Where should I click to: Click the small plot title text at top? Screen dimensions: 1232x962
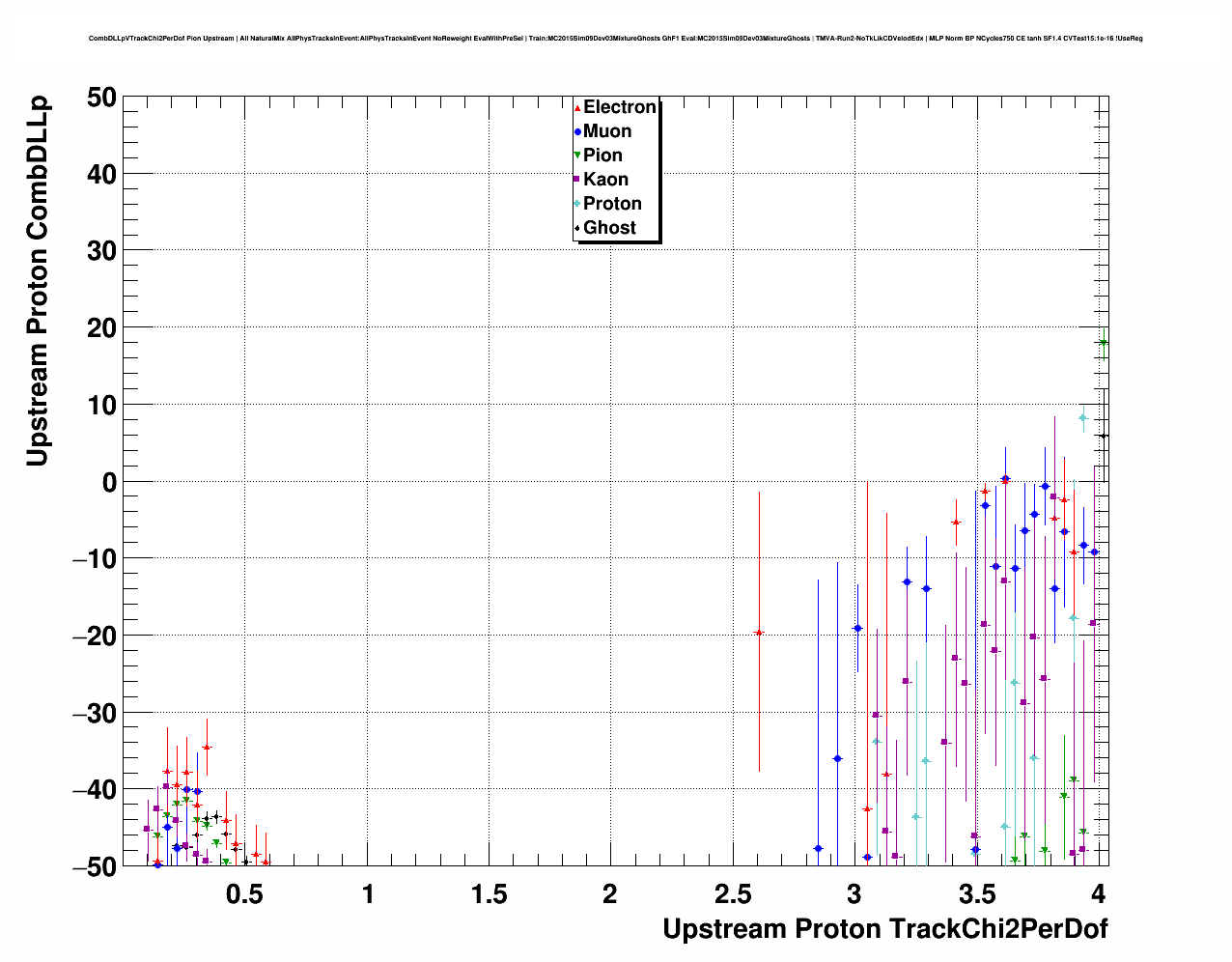click(615, 39)
